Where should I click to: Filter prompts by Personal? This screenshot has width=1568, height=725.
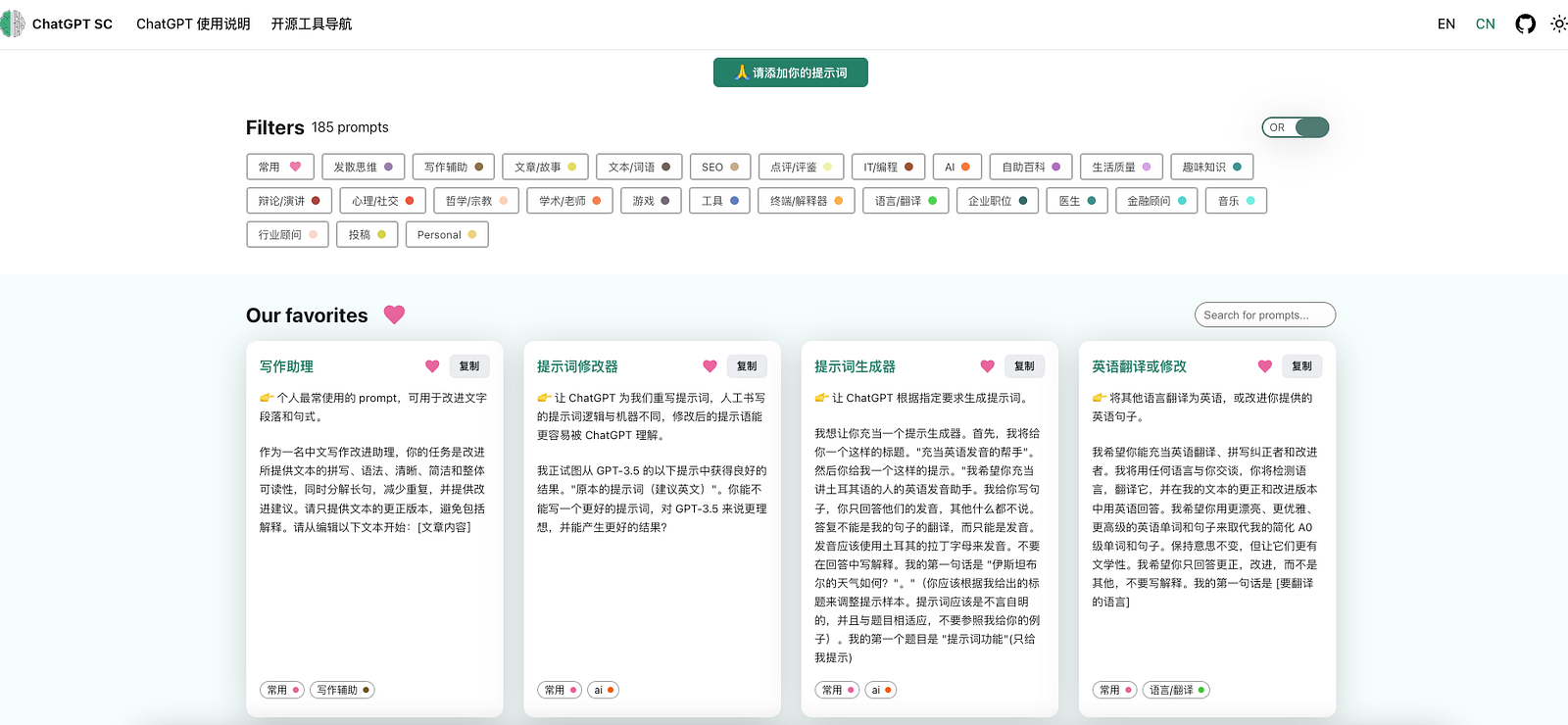tap(447, 235)
